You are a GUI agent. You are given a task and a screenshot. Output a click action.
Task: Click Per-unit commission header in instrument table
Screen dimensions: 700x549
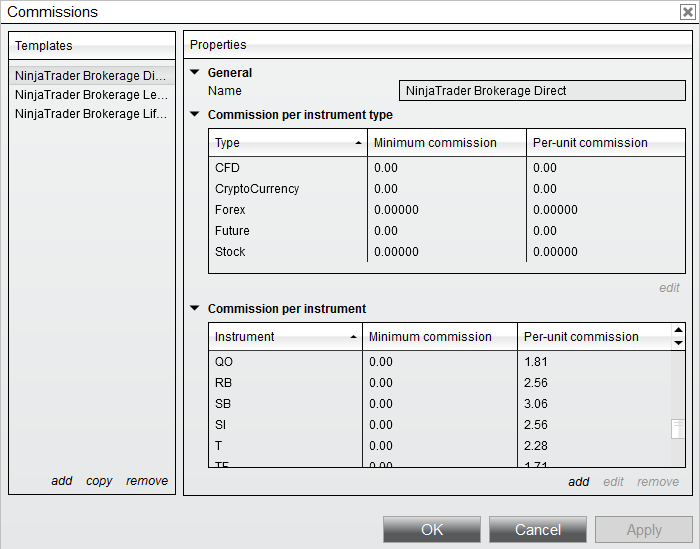point(594,337)
